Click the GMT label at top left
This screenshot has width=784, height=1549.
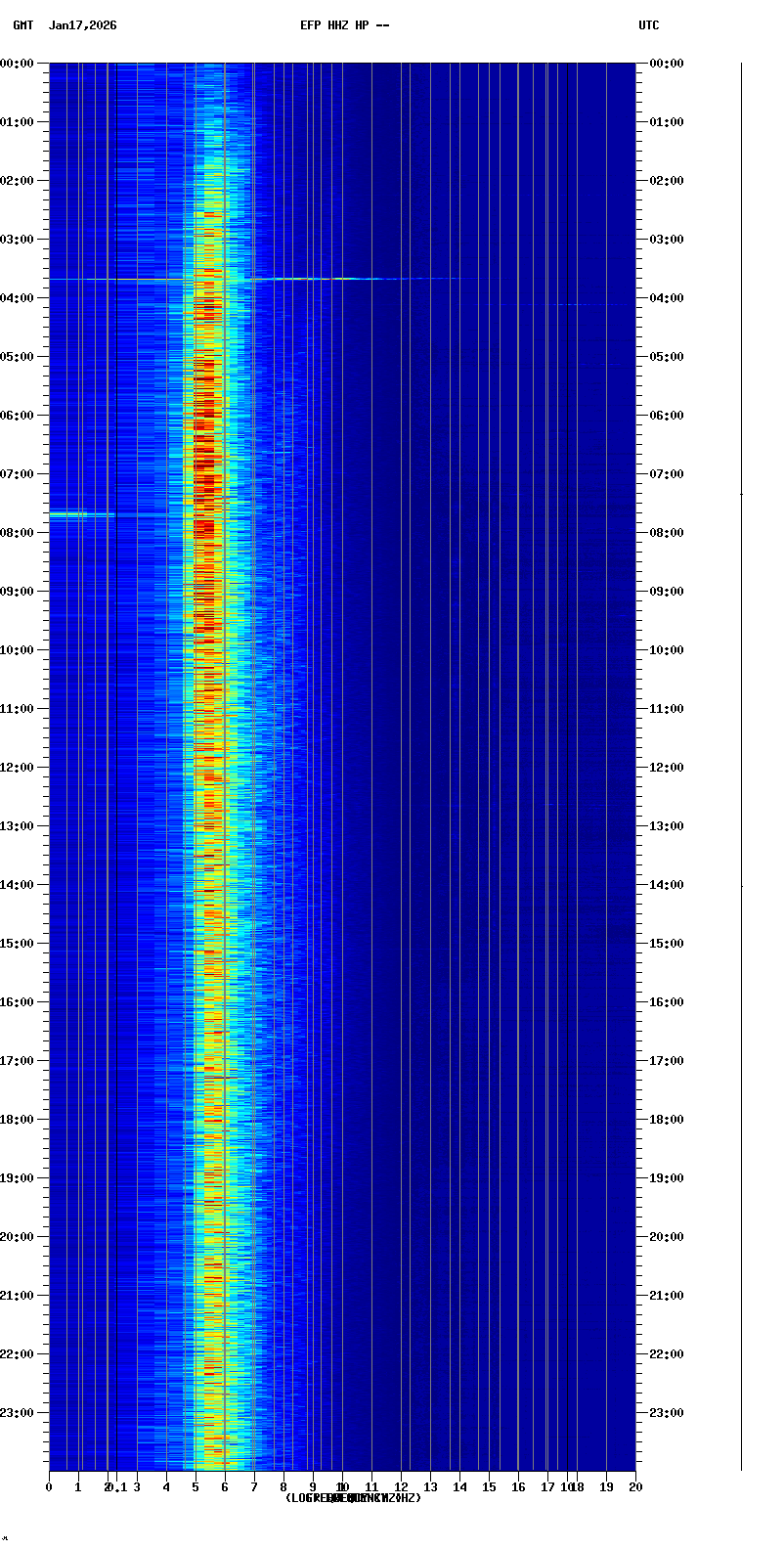click(22, 25)
